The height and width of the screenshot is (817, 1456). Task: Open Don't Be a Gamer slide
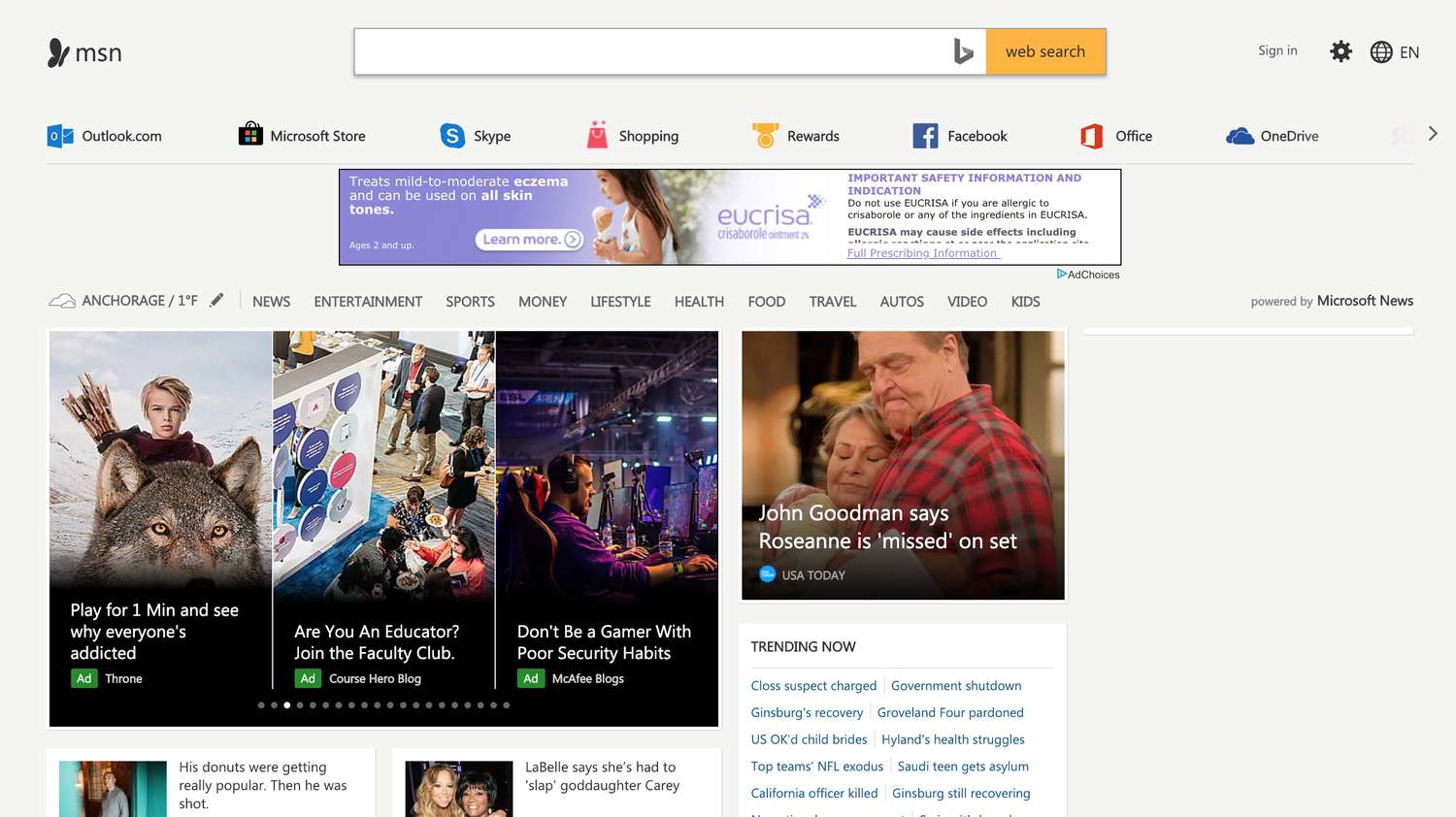coord(607,509)
